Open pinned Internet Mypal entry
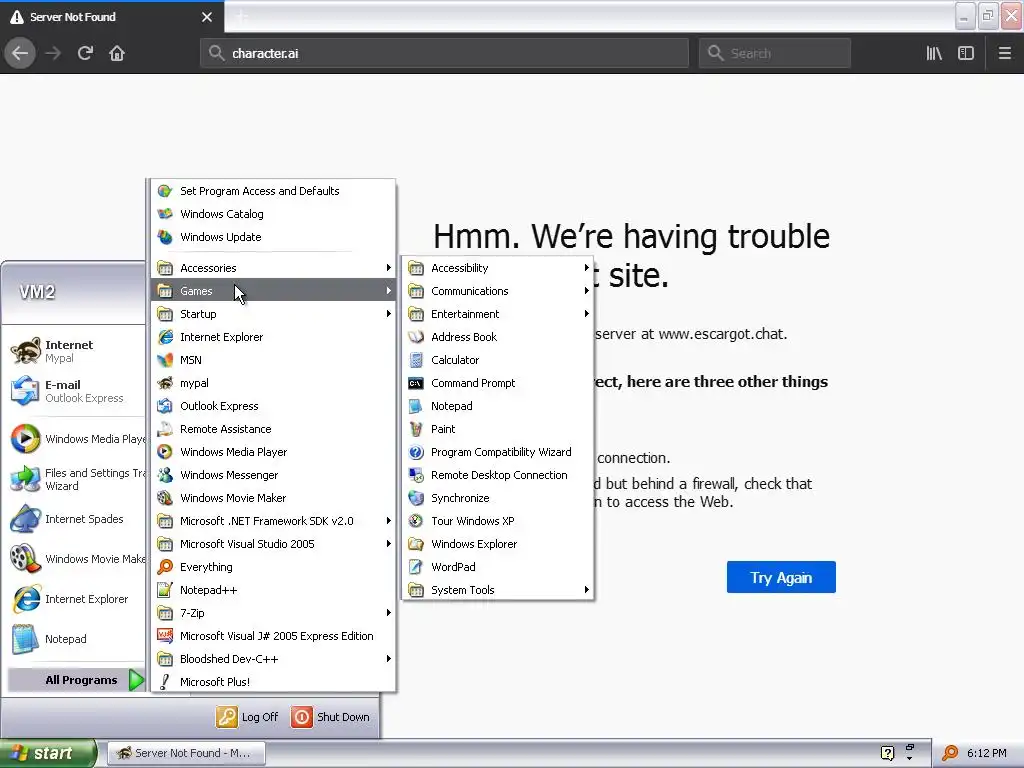 coord(73,351)
